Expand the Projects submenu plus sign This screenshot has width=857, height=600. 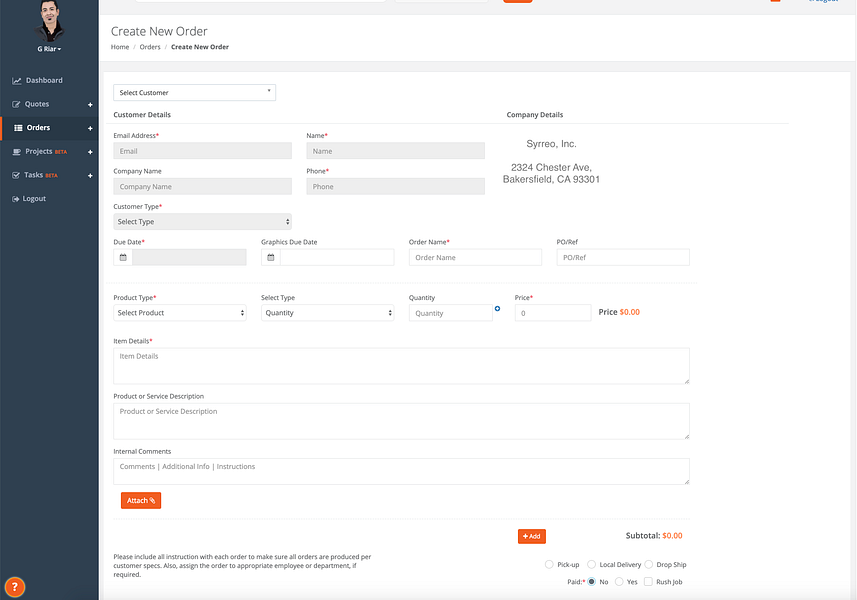tap(90, 152)
